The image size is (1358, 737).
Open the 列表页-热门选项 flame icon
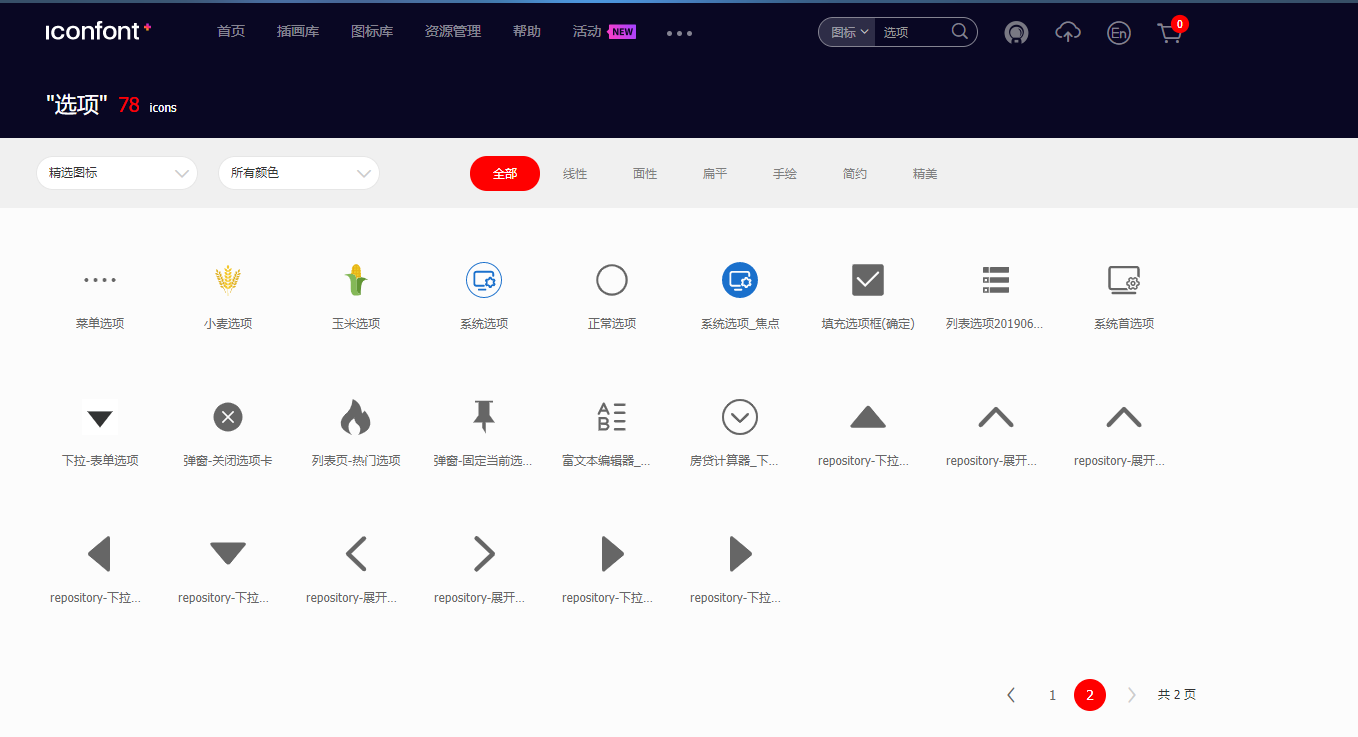click(x=356, y=417)
